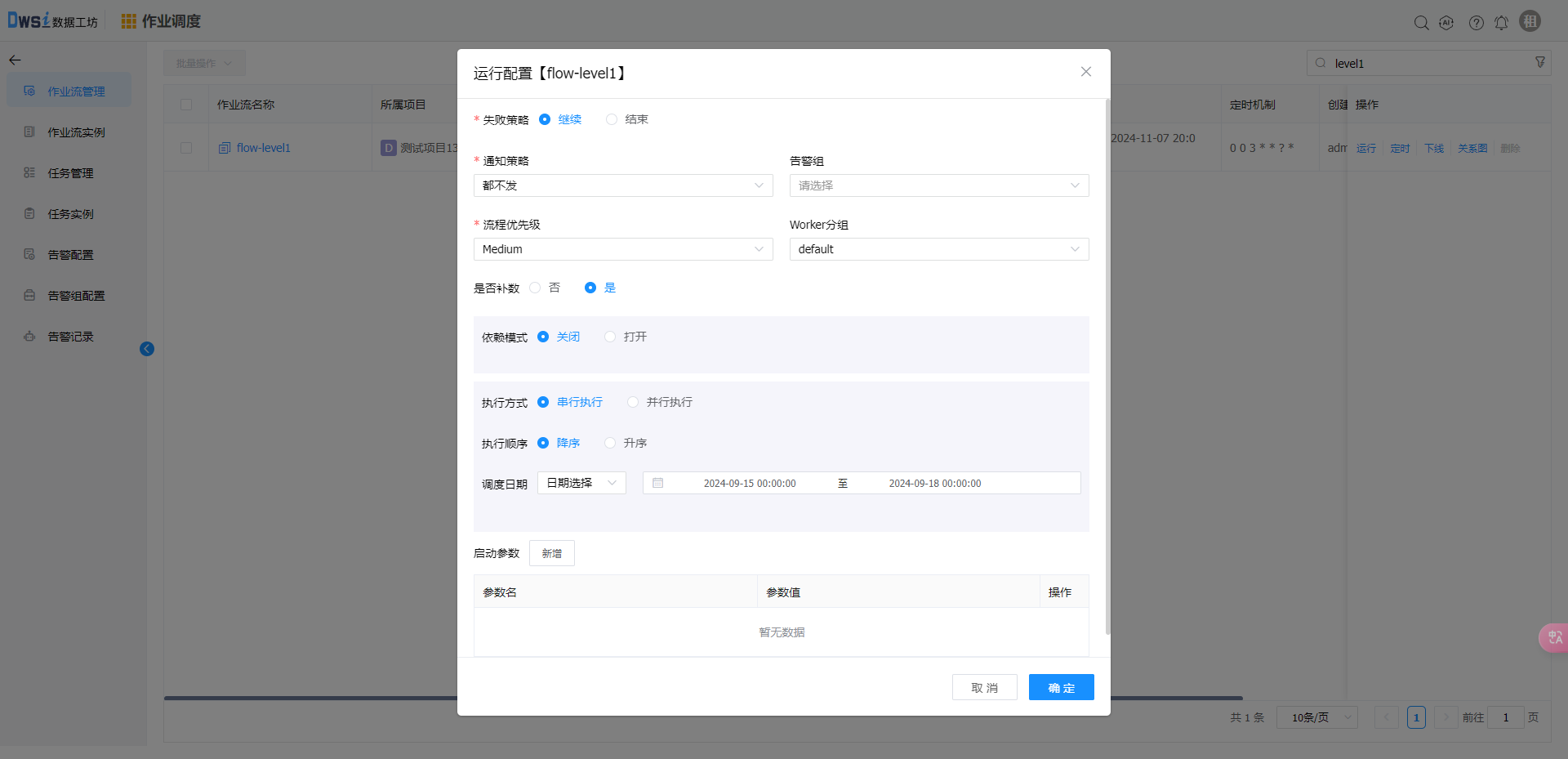The height and width of the screenshot is (759, 1568).
Task: Select 结束 failure strategy radio
Action: click(x=612, y=119)
